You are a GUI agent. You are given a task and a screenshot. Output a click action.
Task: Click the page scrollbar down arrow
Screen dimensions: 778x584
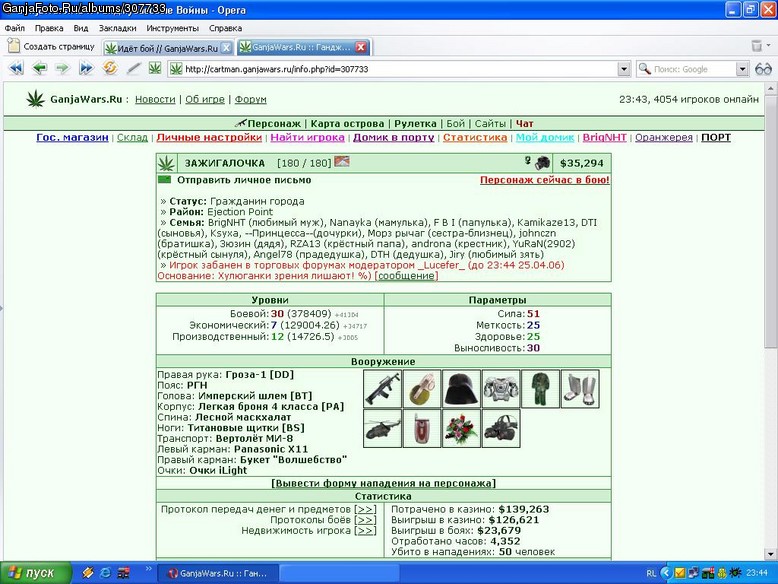[771, 554]
